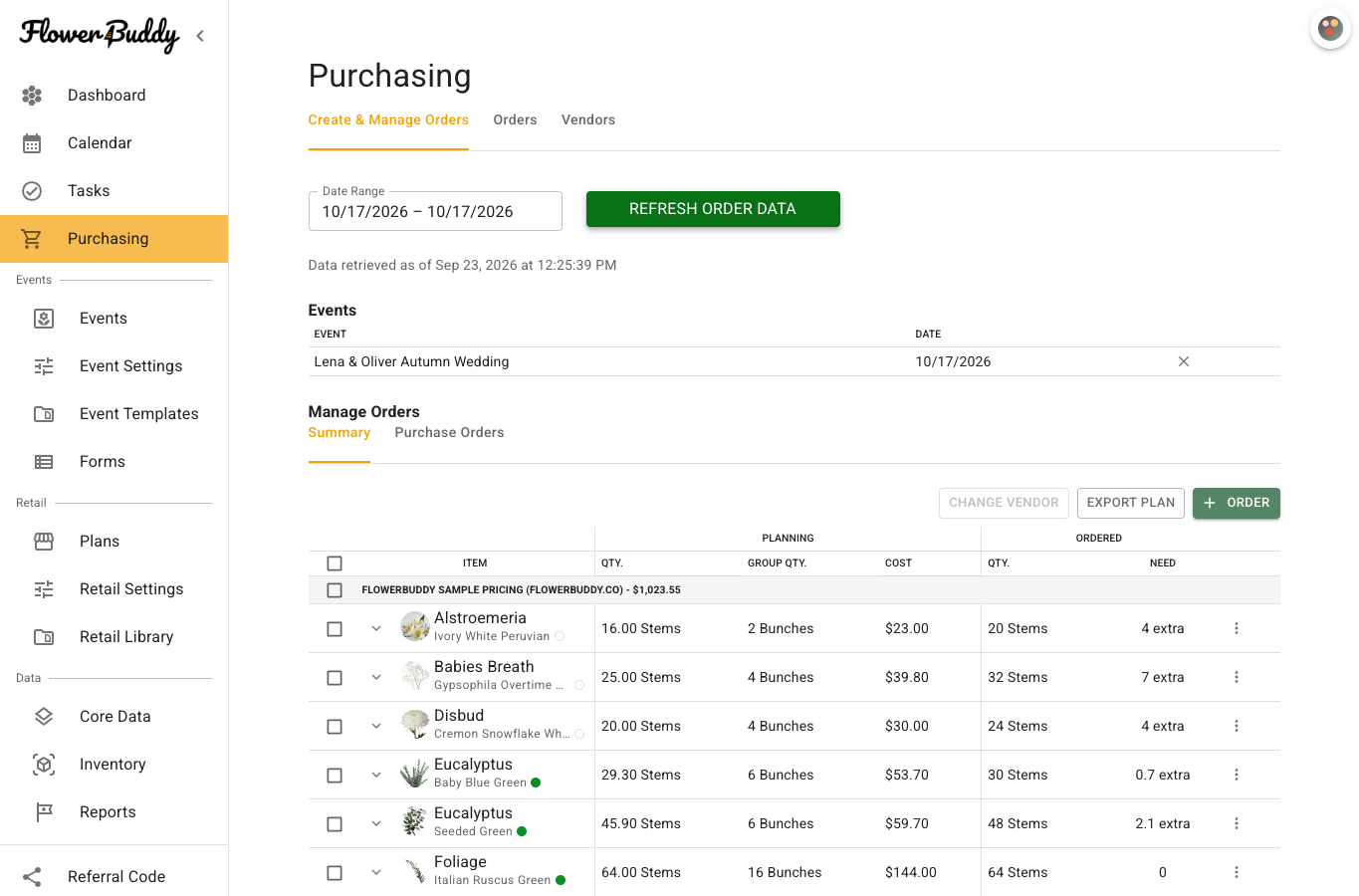Open the Event Templates folder icon
This screenshot has width=1359, height=896.
[44, 414]
